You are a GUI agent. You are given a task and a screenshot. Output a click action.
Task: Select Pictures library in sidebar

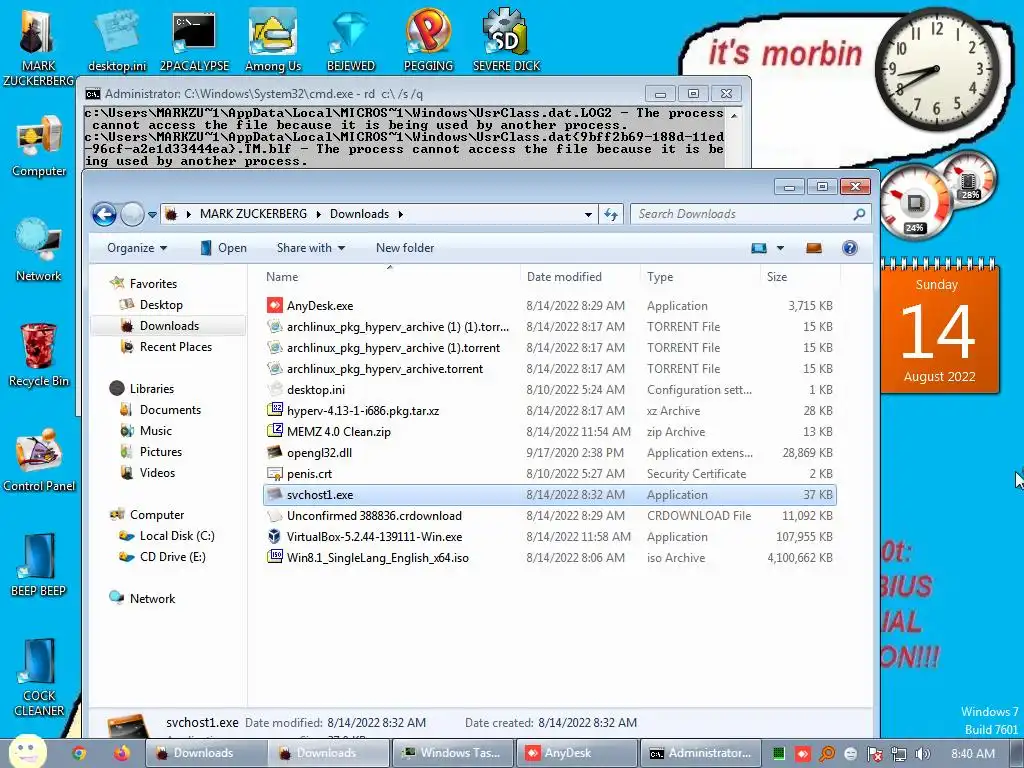pos(161,451)
